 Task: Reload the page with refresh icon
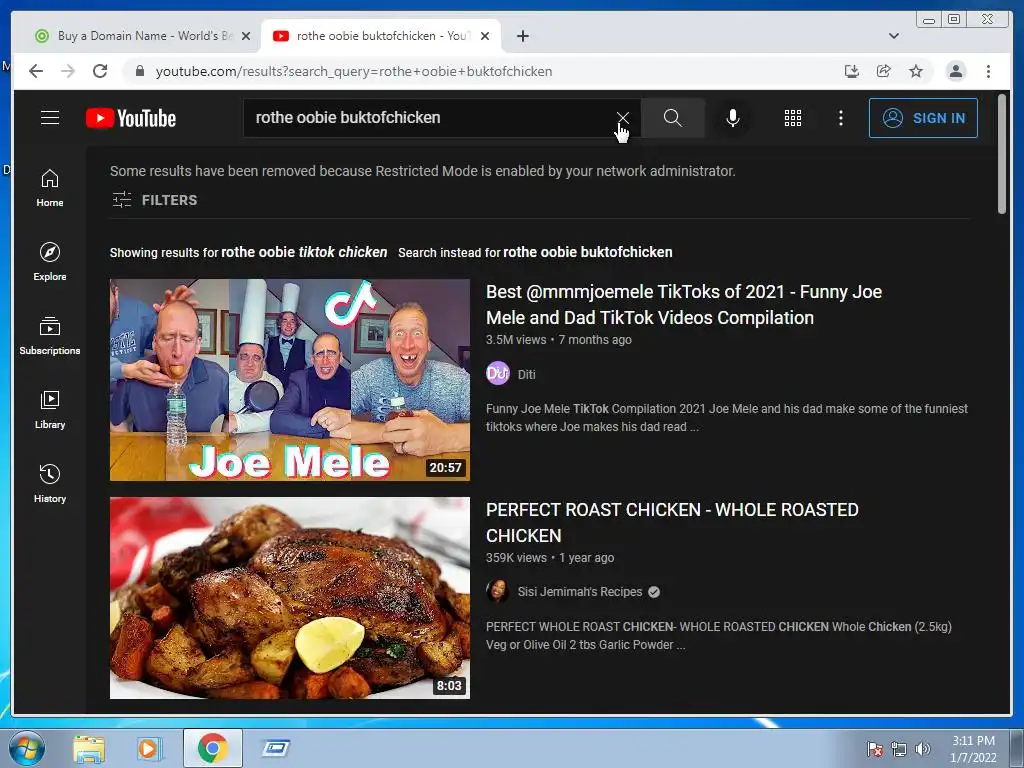[100, 71]
